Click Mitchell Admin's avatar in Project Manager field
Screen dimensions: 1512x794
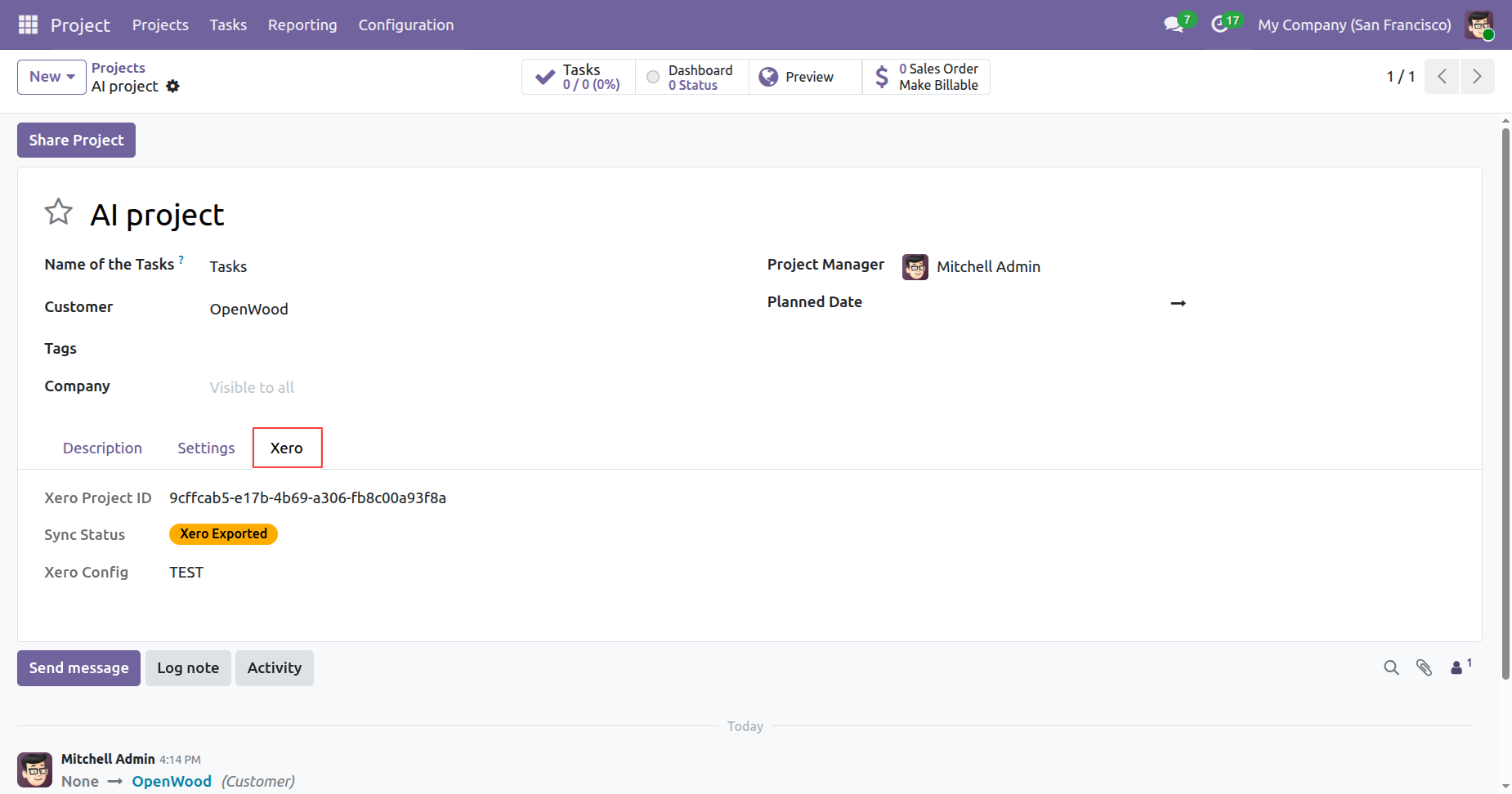click(915, 266)
